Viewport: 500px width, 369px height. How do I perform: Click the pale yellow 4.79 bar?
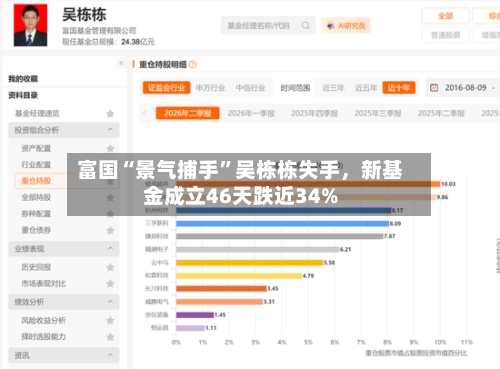tap(239, 276)
